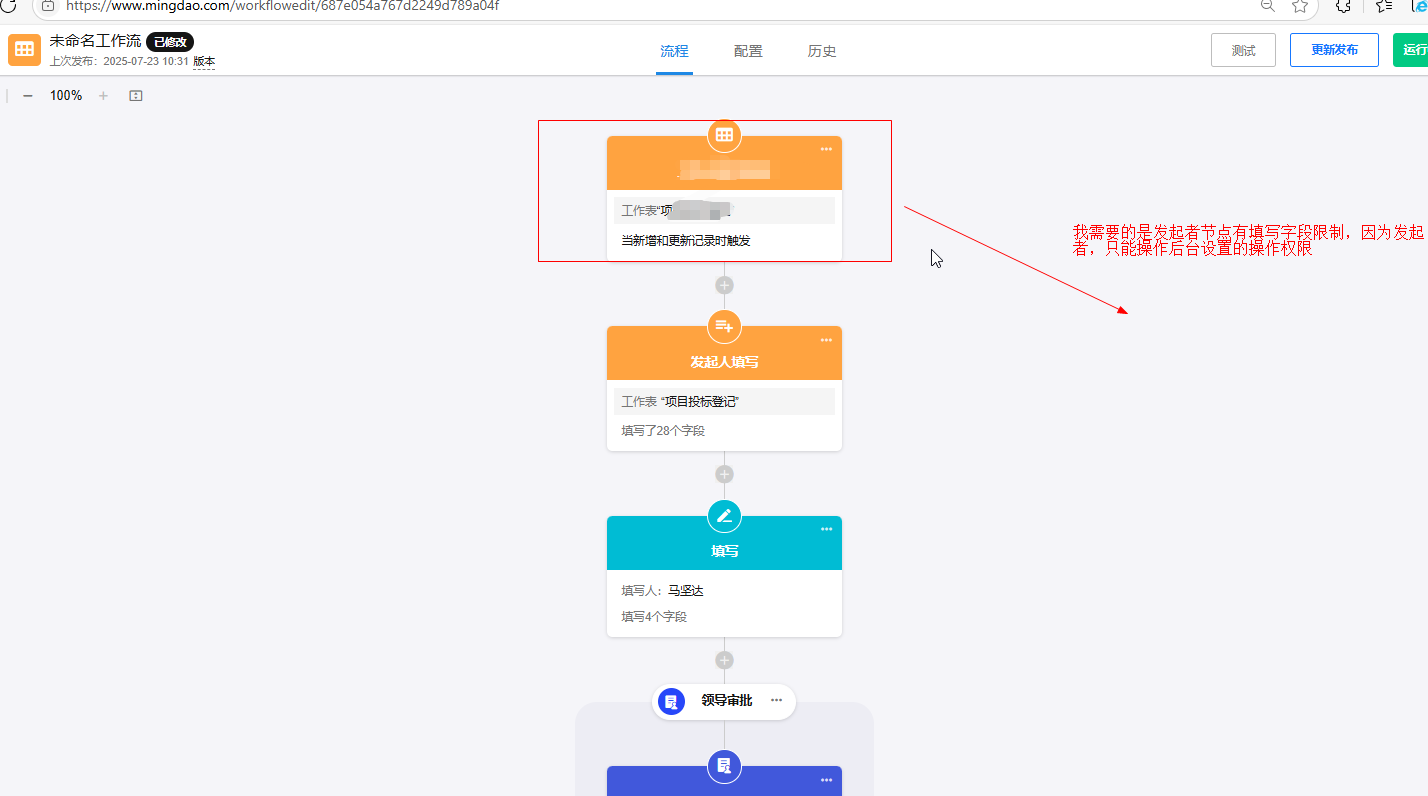Click the 100% zoom level value

click(66, 96)
